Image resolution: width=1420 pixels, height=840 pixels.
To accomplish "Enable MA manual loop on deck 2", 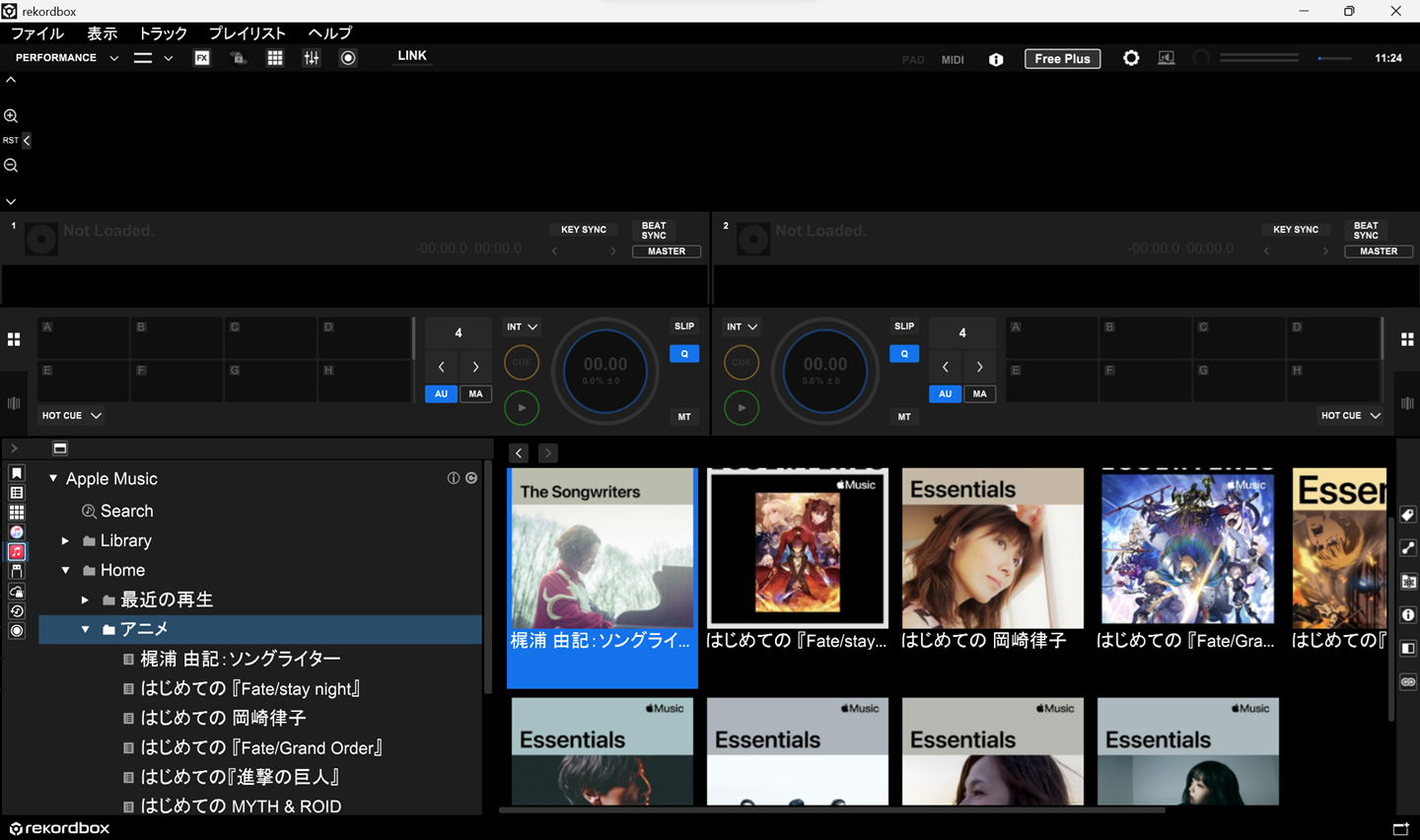I will coord(979,393).
